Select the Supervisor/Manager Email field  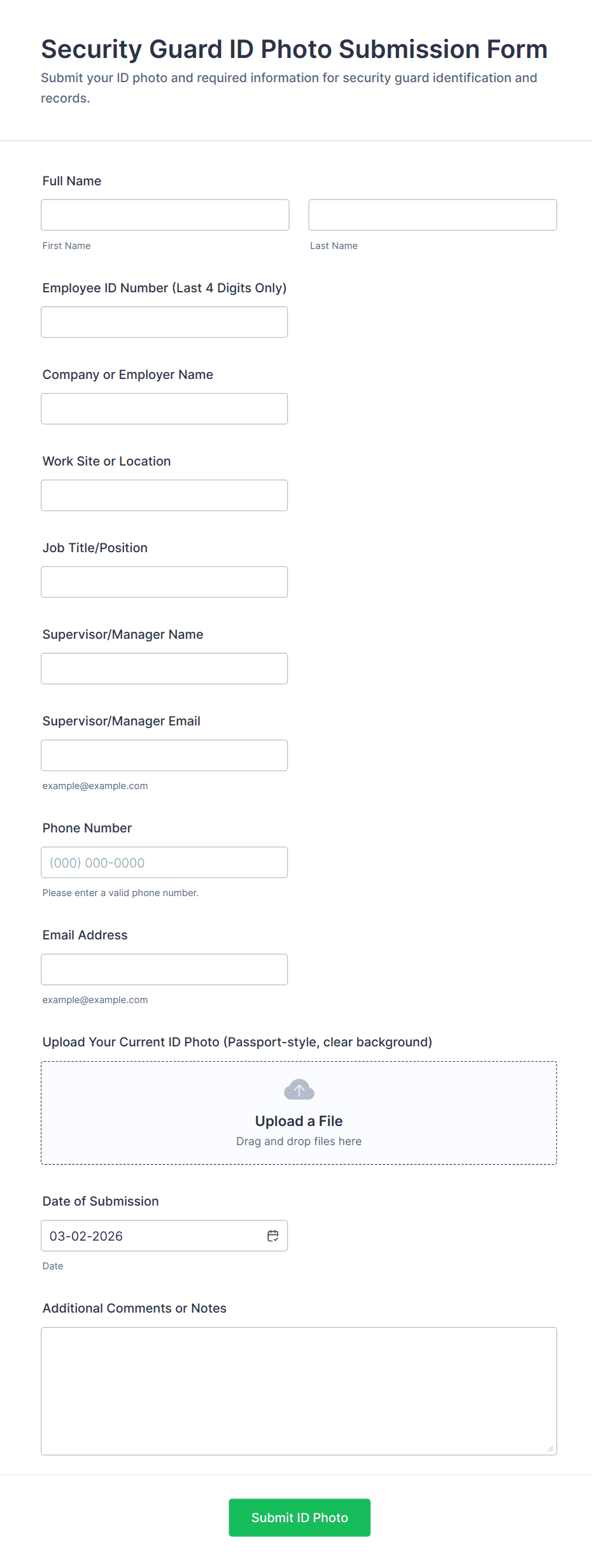pyautogui.click(x=164, y=755)
